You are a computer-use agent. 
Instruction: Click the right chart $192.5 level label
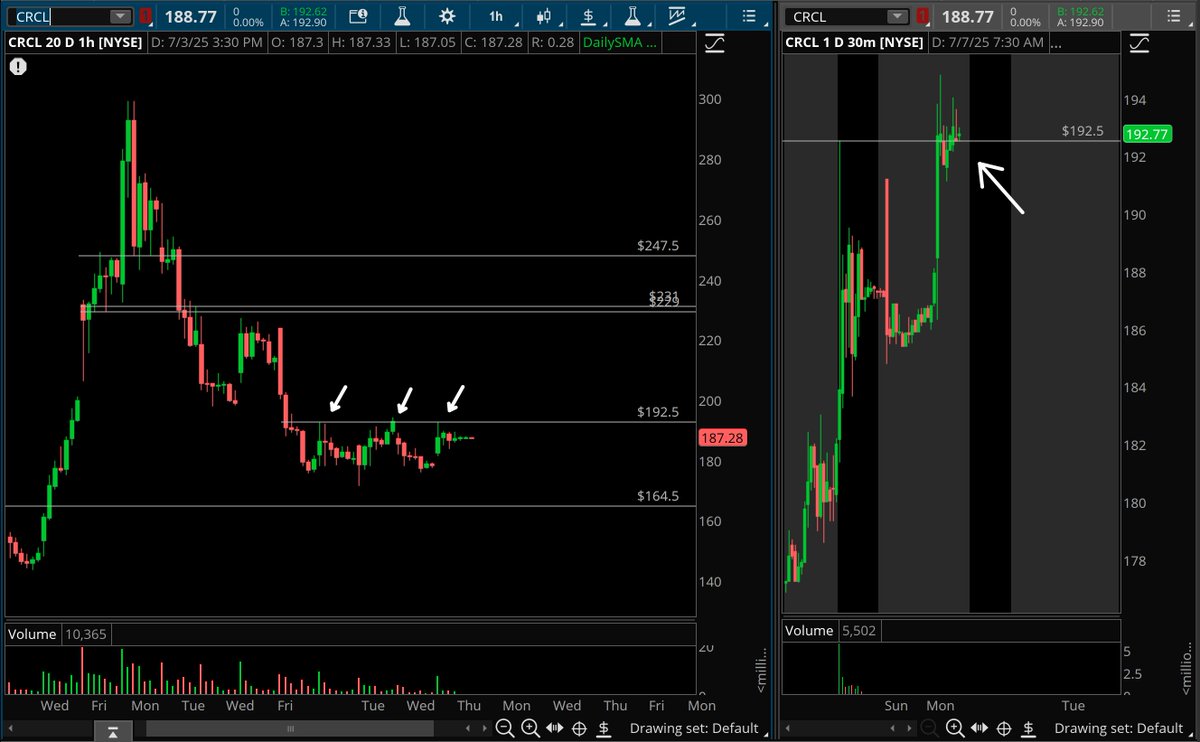1083,130
